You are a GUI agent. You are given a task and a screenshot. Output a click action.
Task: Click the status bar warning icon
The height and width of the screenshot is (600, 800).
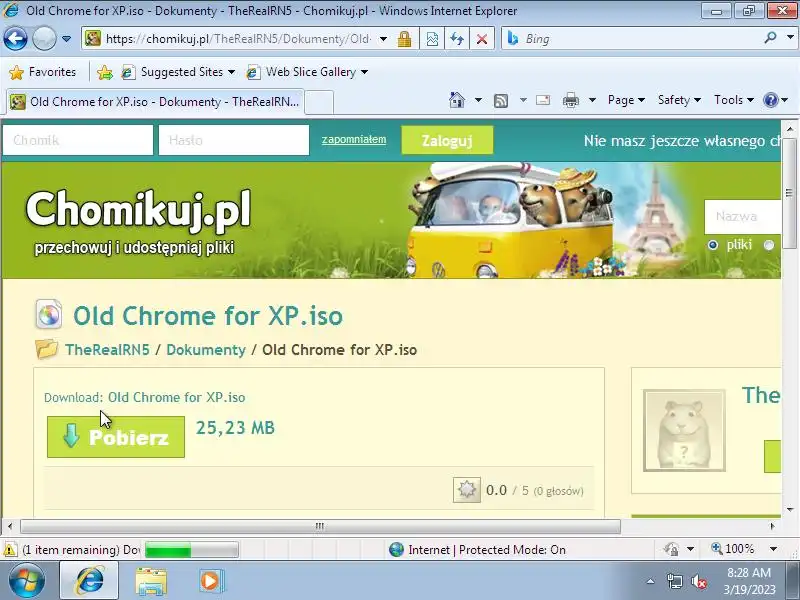click(x=10, y=550)
